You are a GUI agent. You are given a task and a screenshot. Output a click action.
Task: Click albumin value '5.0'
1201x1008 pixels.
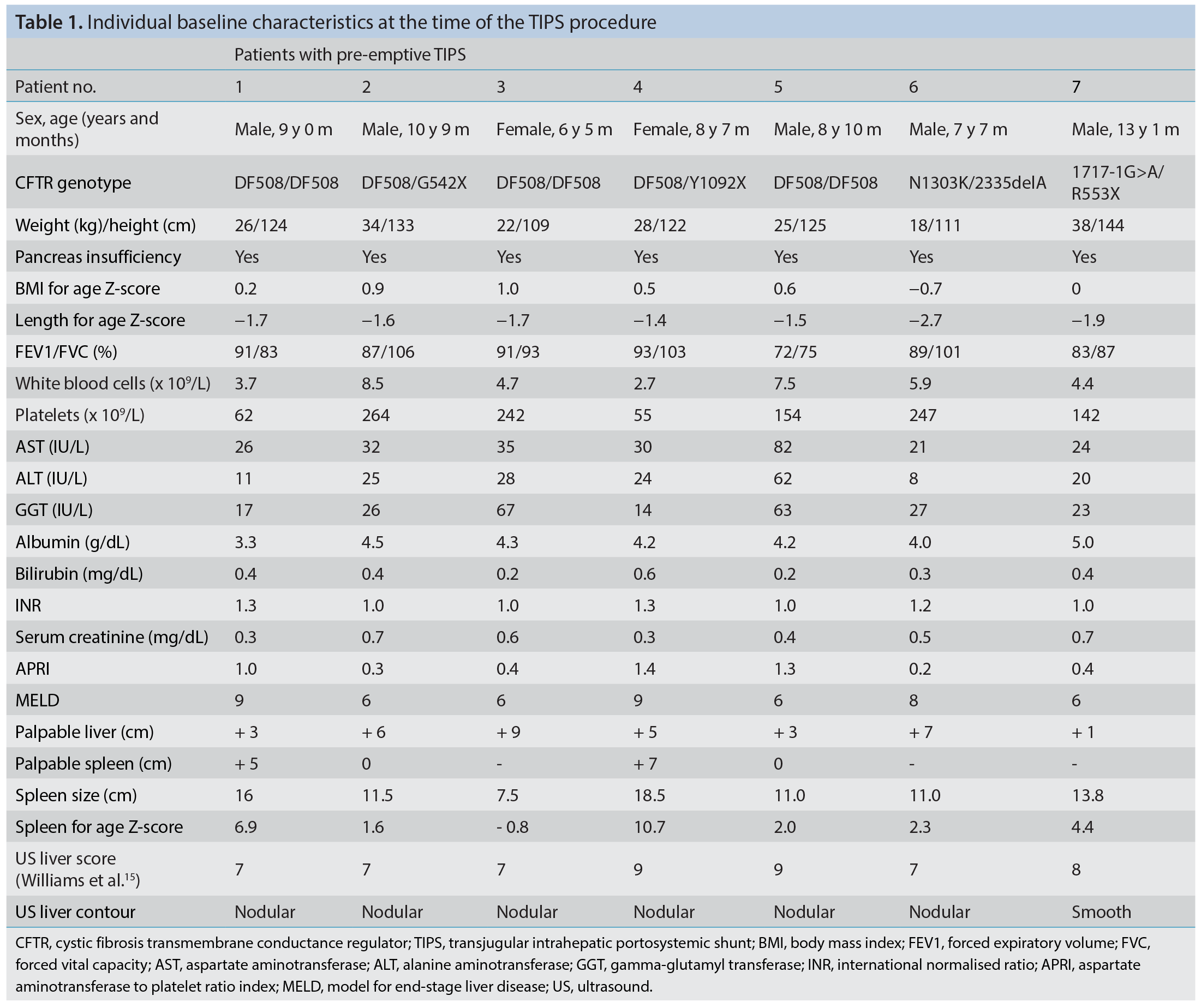pyautogui.click(x=1082, y=542)
